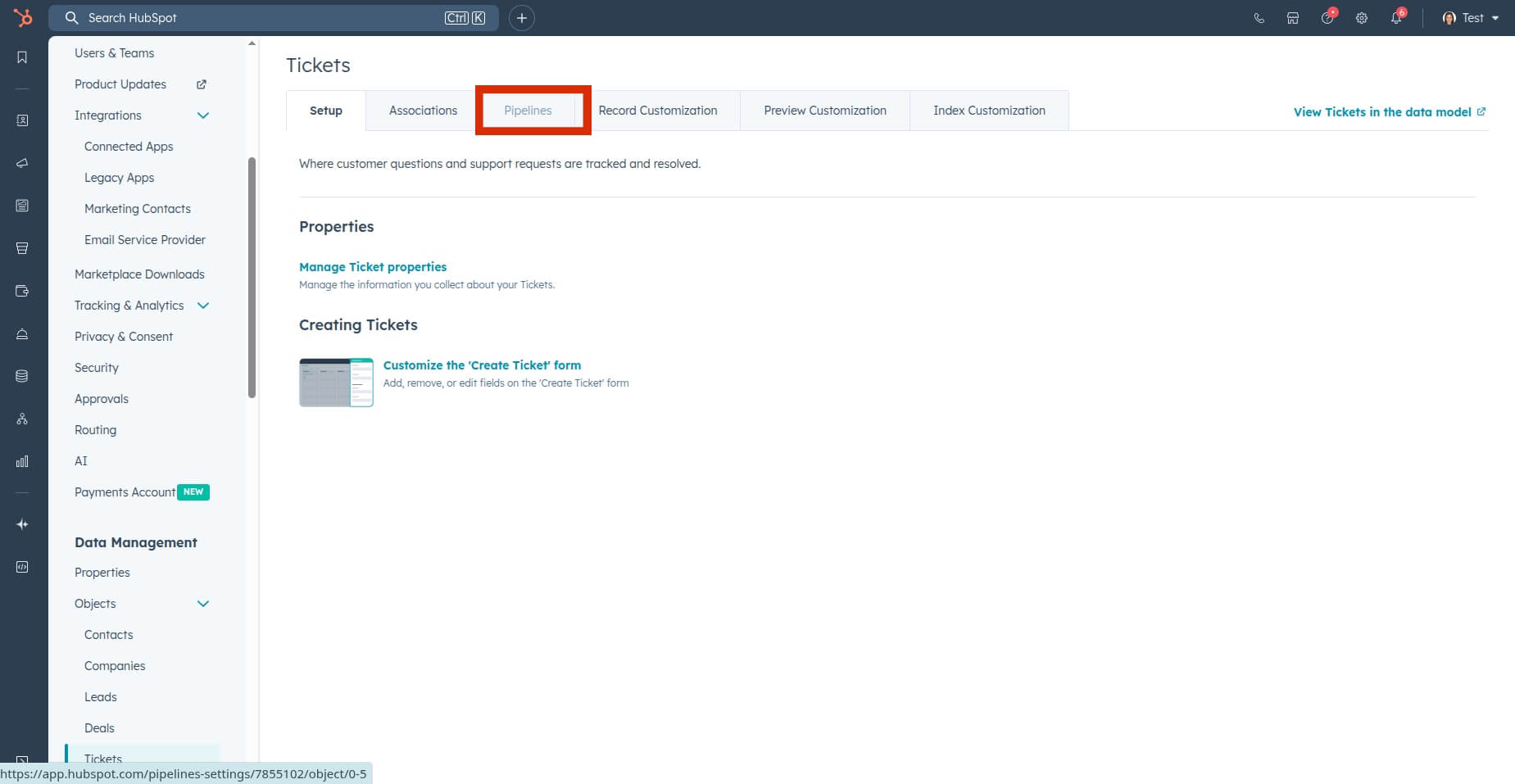The width and height of the screenshot is (1515, 784).
Task: Click the Search HubSpot field
Action: coord(246,17)
